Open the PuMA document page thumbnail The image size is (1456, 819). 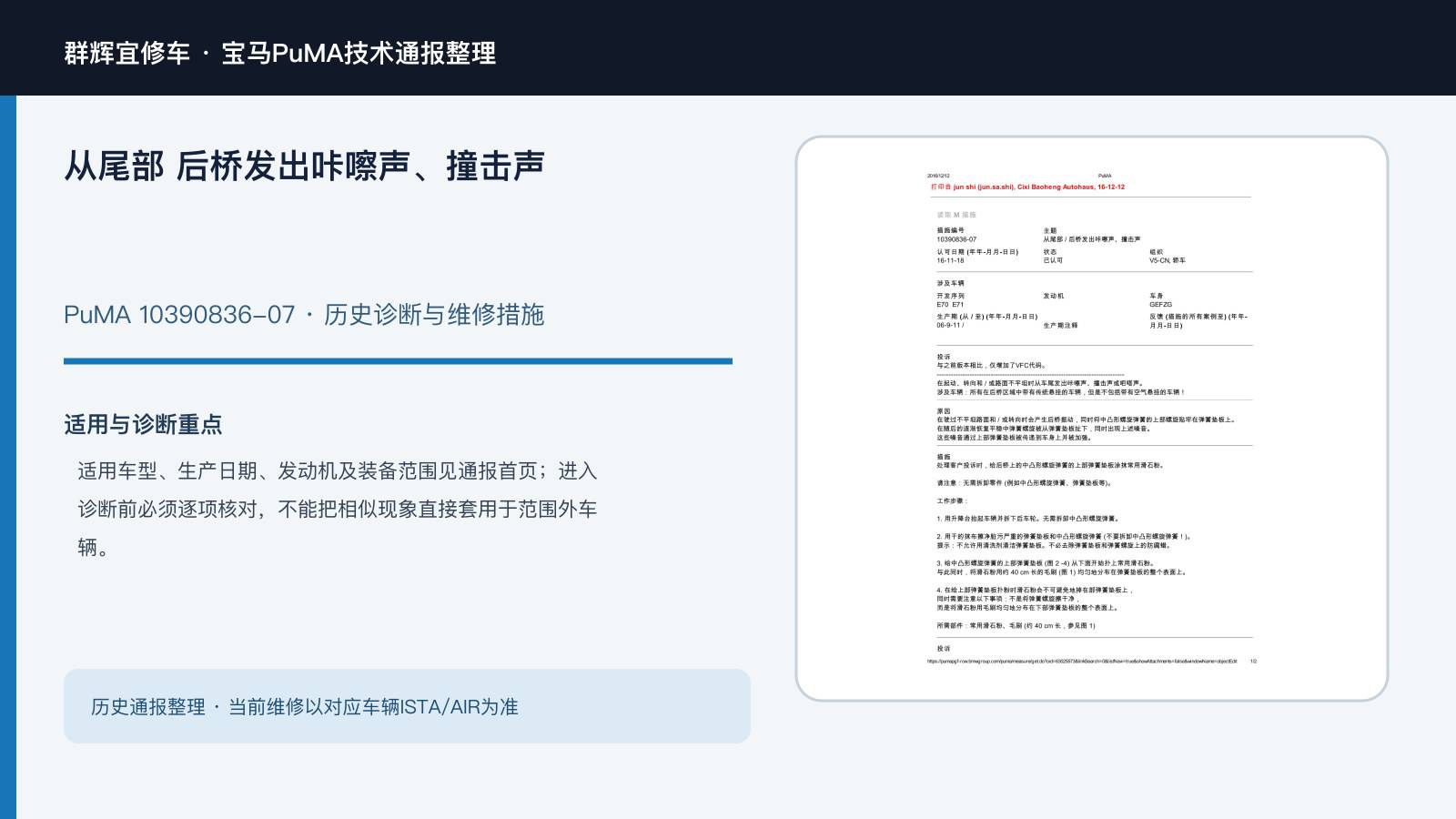coord(1092,419)
